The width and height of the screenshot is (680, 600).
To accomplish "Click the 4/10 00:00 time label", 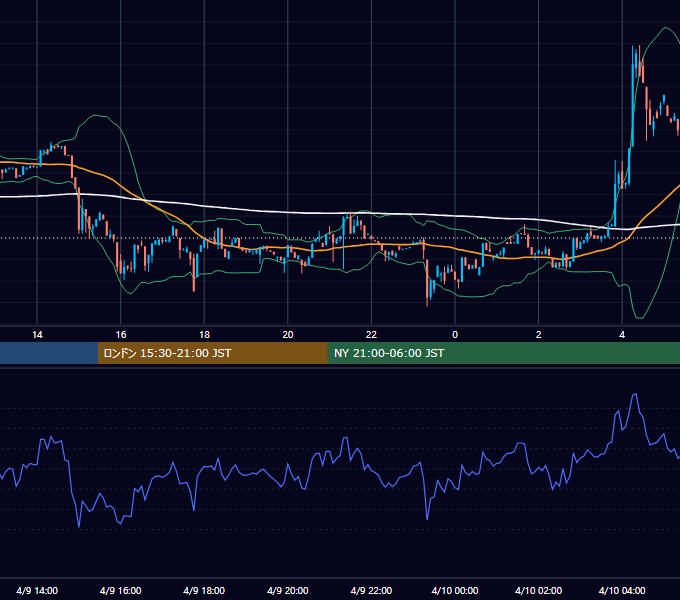I will click(x=454, y=590).
